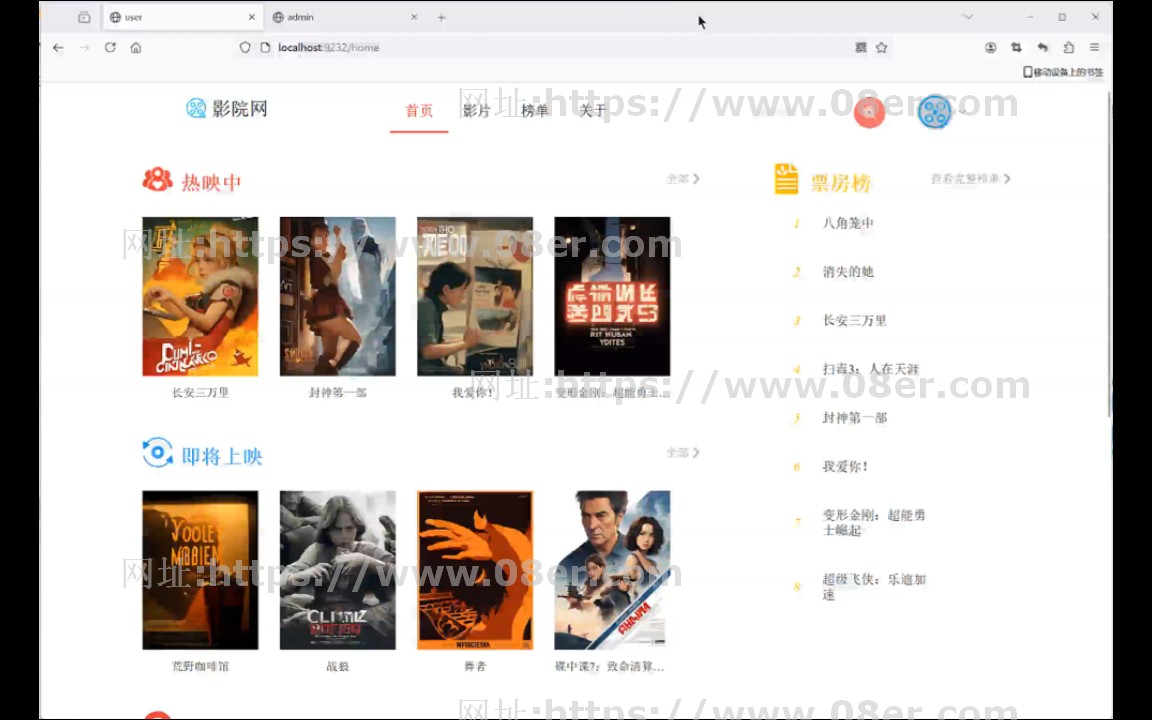The width and height of the screenshot is (1152, 720).
Task: Open 我爱你! movie poster
Action: click(x=475, y=296)
